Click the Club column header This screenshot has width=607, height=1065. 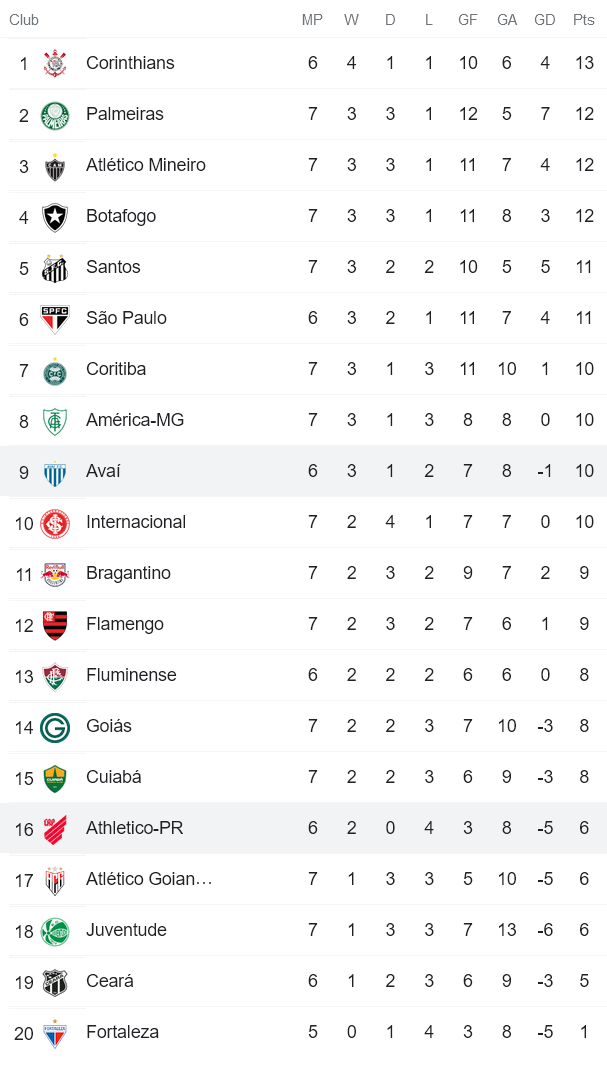pyautogui.click(x=24, y=20)
